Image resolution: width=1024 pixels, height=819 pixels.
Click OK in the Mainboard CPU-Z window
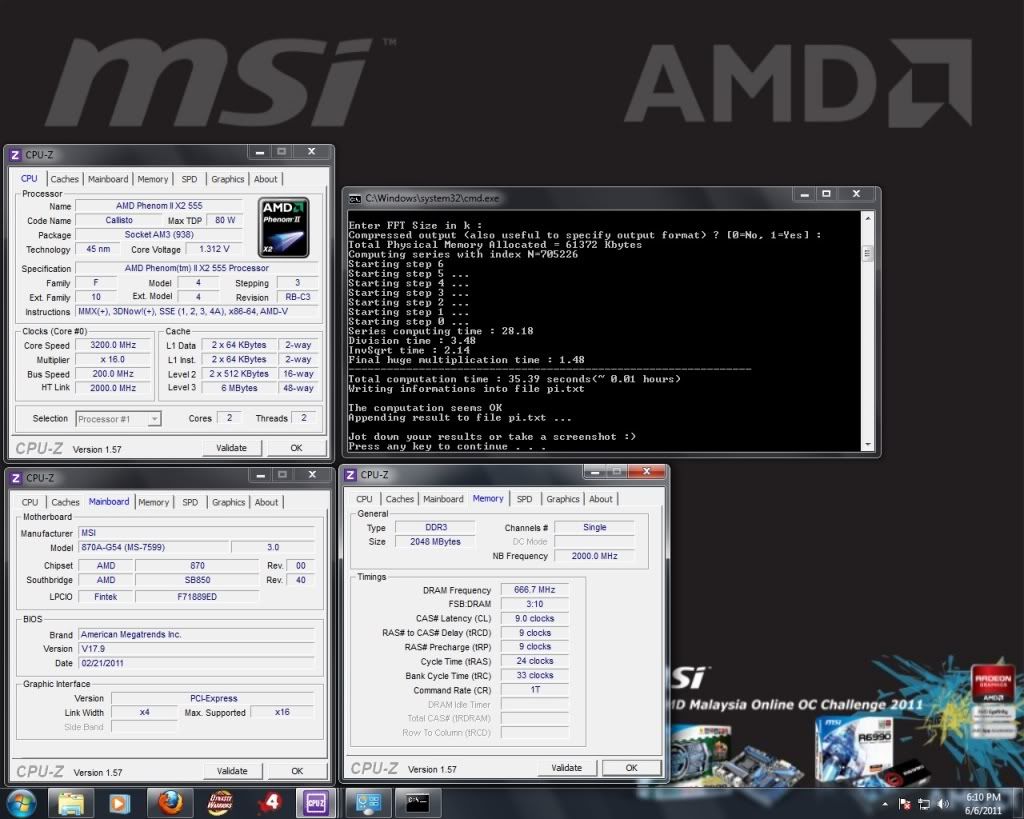click(297, 771)
